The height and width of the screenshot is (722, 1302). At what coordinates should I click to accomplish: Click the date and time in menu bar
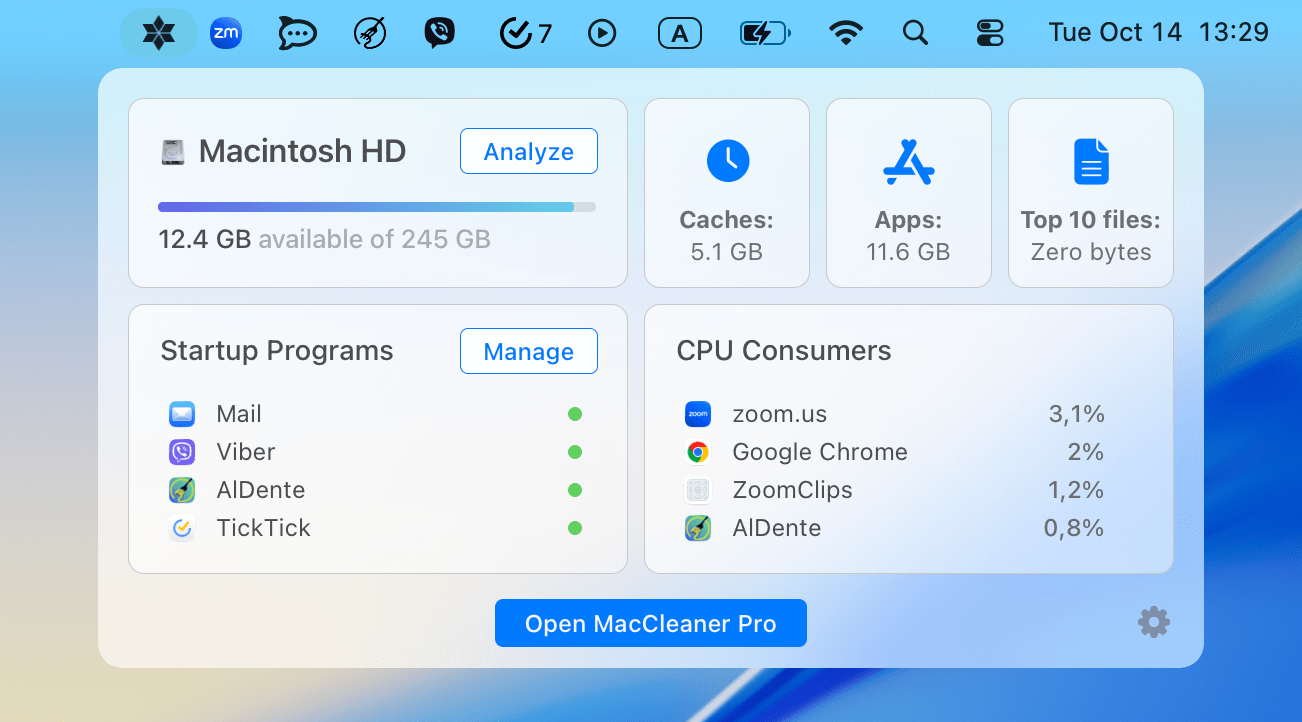(x=1158, y=33)
